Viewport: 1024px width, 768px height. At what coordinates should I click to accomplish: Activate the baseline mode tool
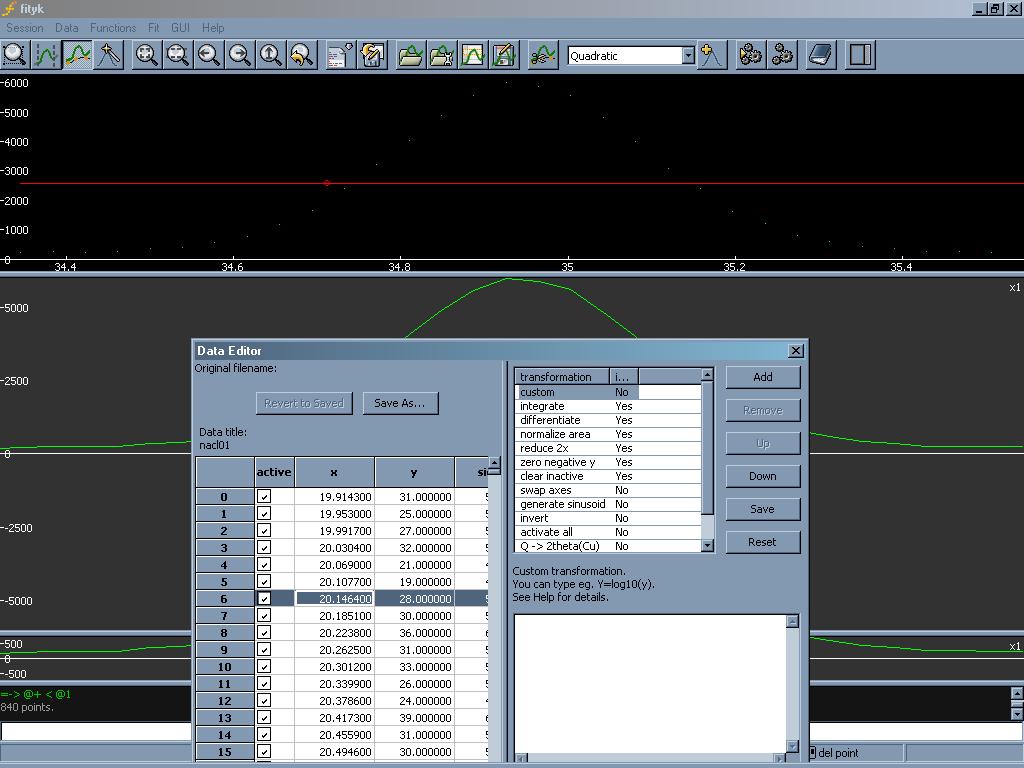coord(77,55)
